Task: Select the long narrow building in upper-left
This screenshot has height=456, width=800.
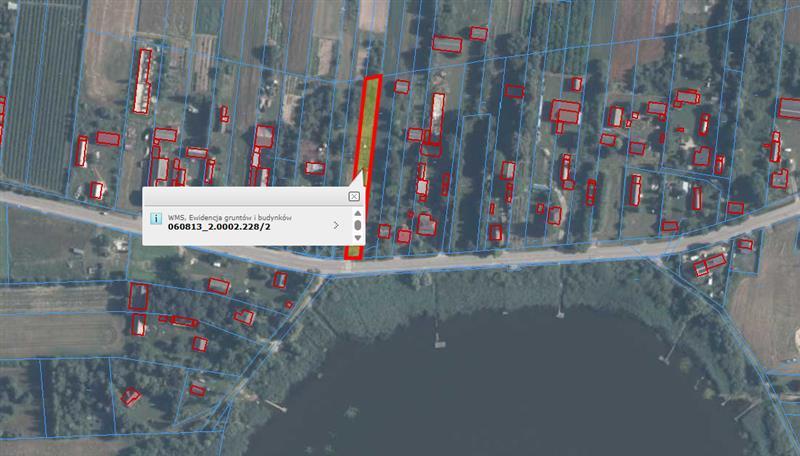Action: point(142,80)
